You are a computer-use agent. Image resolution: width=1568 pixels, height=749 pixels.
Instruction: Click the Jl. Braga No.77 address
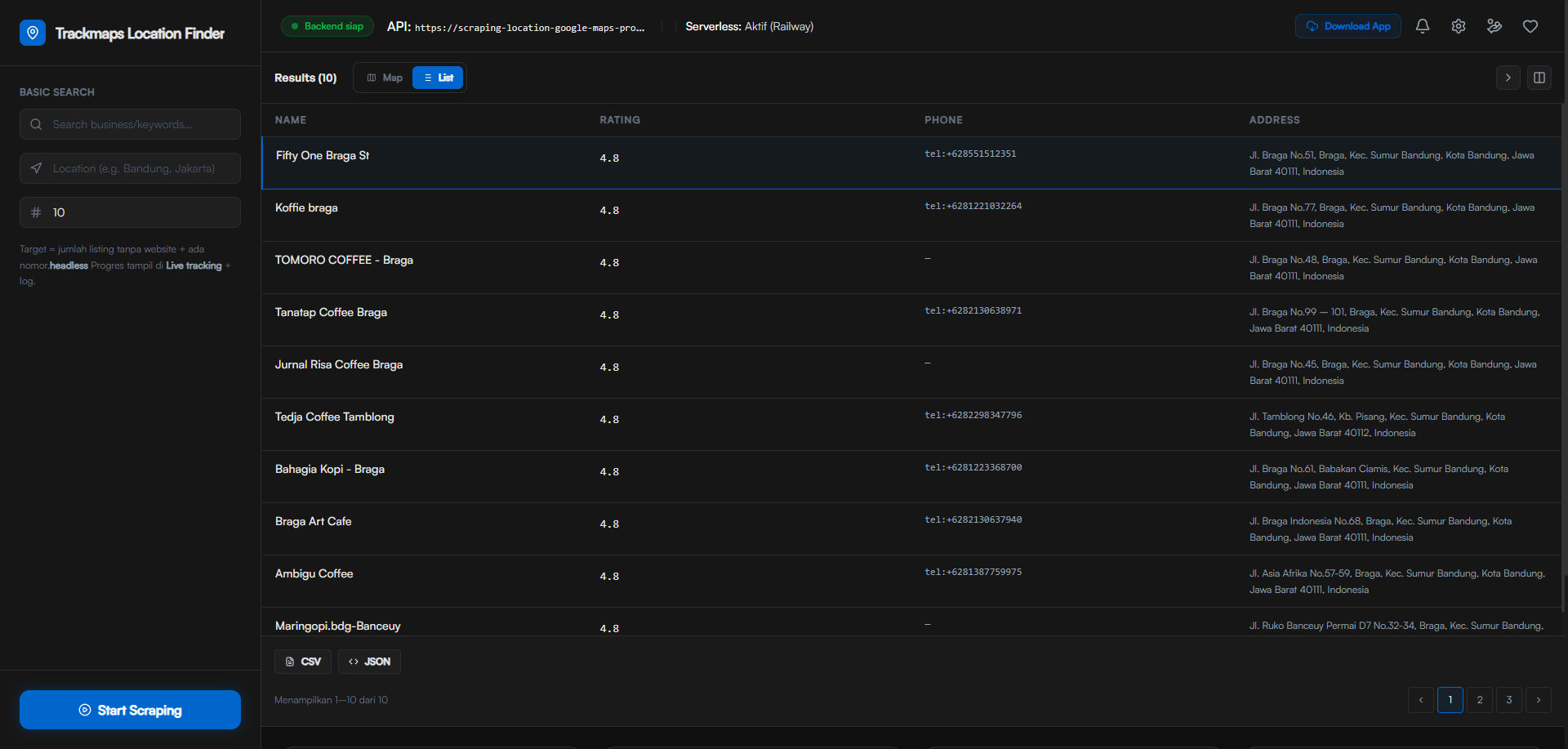(1392, 216)
